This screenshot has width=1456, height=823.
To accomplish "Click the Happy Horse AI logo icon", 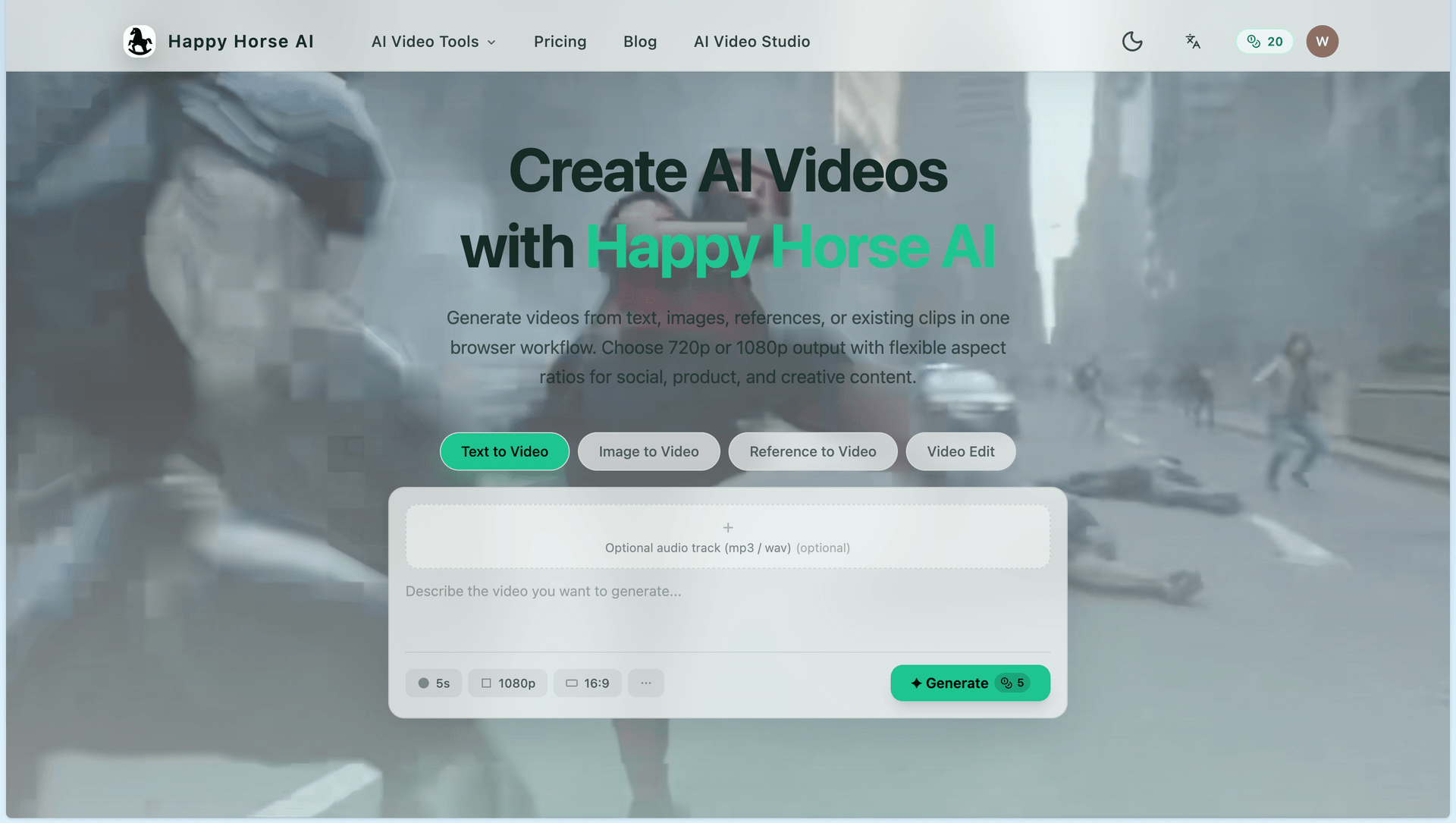I will (140, 41).
